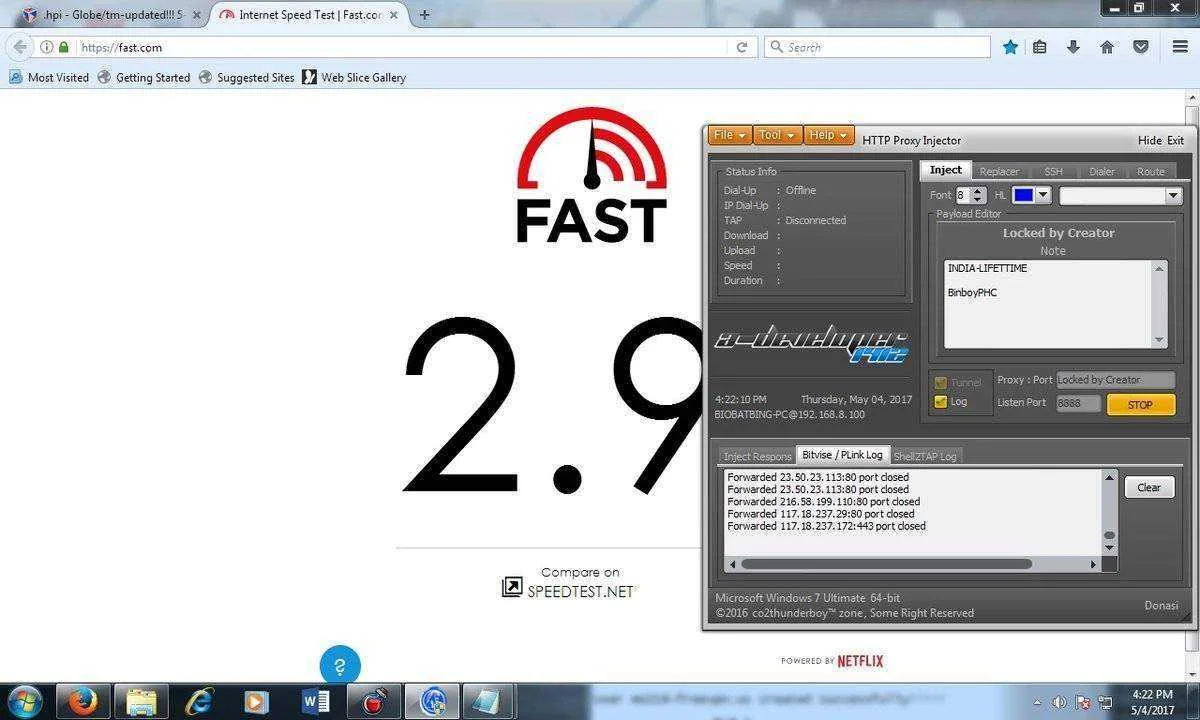
Task: Click the Donasi link
Action: 1161,605
